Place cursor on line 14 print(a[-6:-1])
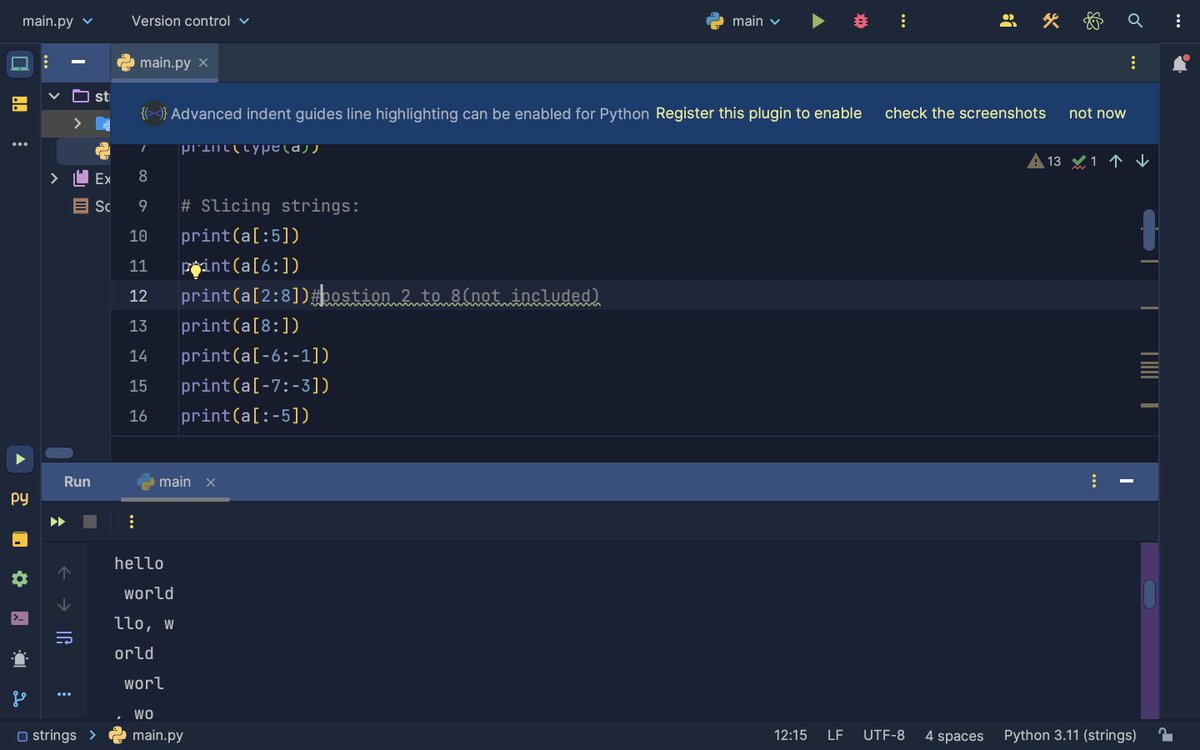Viewport: 1200px width, 750px height. [255, 356]
